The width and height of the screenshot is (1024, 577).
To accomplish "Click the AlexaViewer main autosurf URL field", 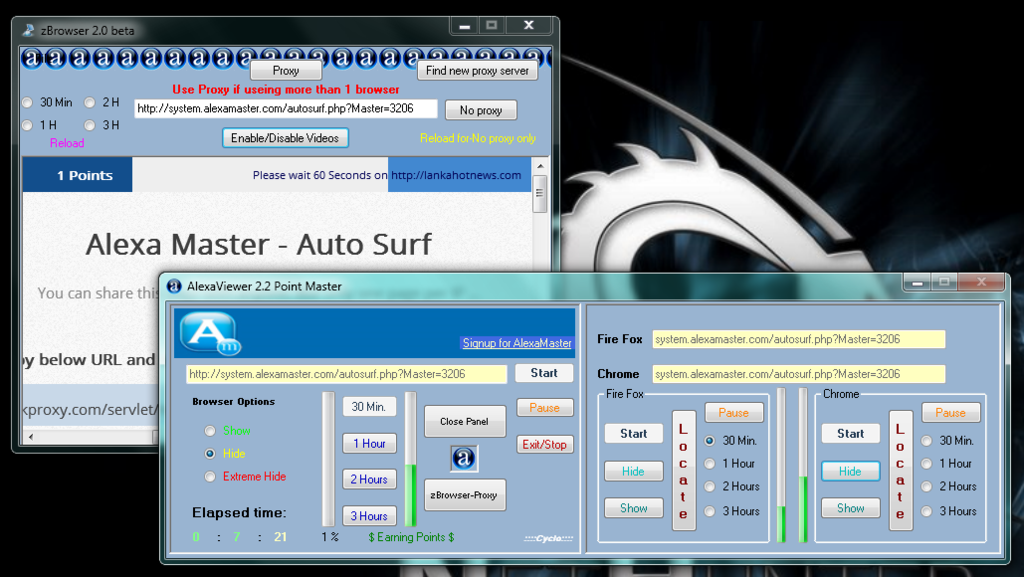I will click(x=346, y=374).
